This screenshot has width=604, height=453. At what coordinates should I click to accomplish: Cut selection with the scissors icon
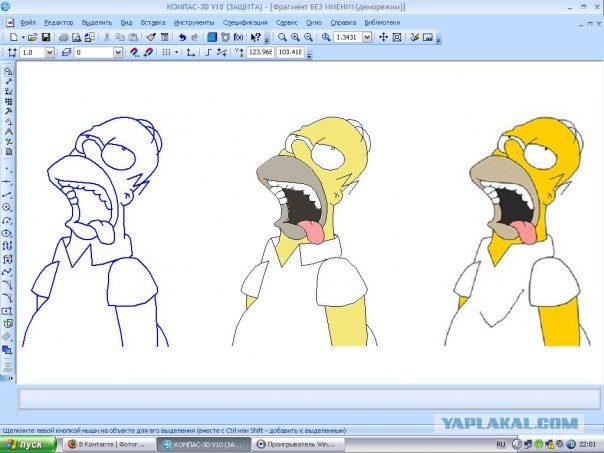tap(107, 37)
